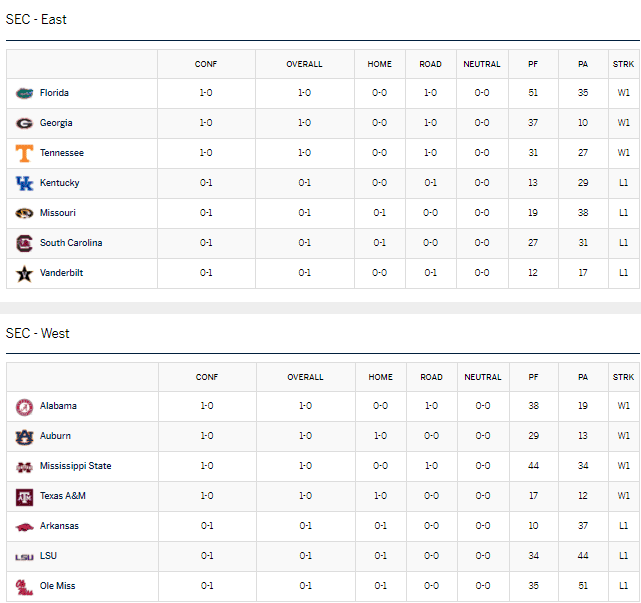Image resolution: width=641 pixels, height=603 pixels.
Task: Sort SEC East by CONF column
Action: point(206,64)
